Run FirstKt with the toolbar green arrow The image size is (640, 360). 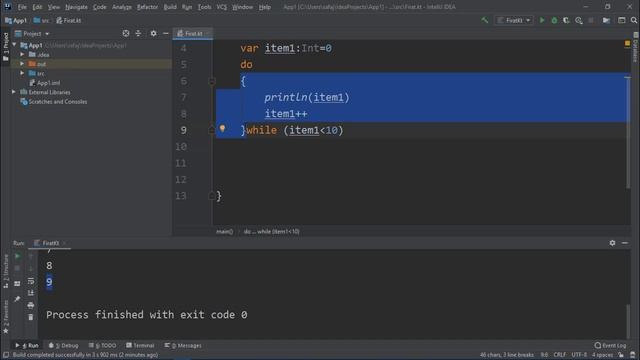(x=542, y=20)
